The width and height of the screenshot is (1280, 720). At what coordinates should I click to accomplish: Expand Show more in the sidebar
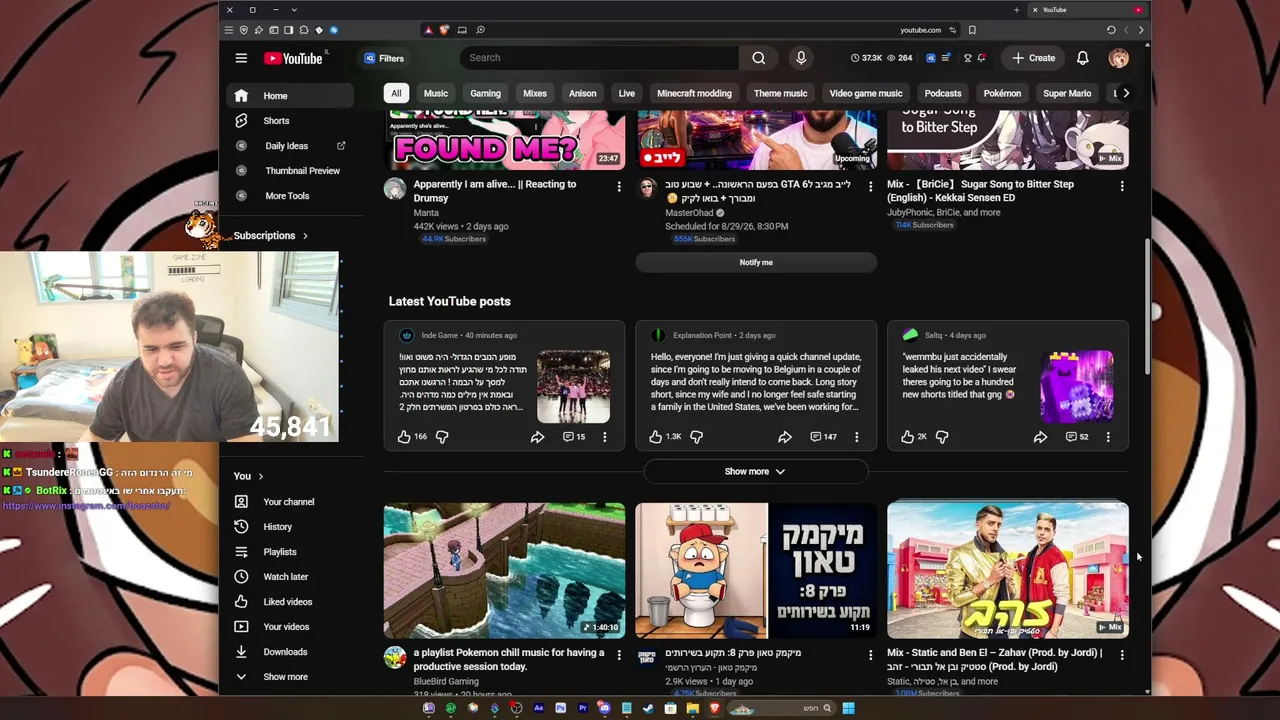[290, 677]
